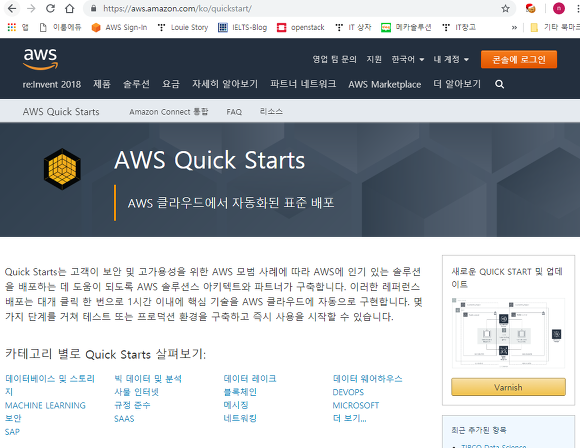Image resolution: width=580 pixels, height=448 pixels.
Task: Open the 빅 데이터 및 분석 link
Action: pos(148,378)
